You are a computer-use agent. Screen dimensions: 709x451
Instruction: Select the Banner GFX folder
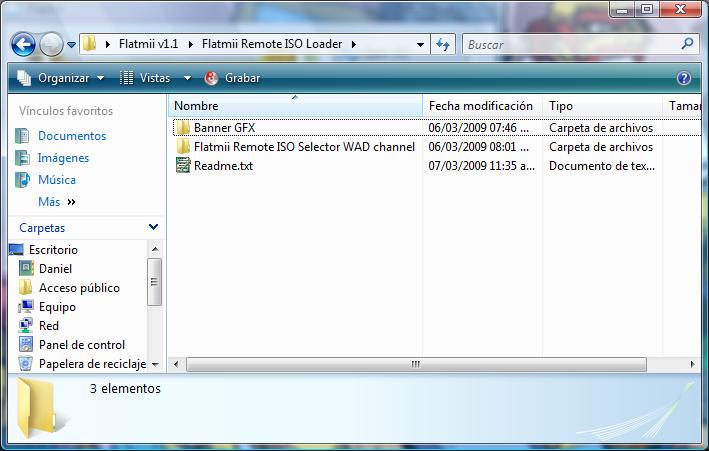coord(224,128)
